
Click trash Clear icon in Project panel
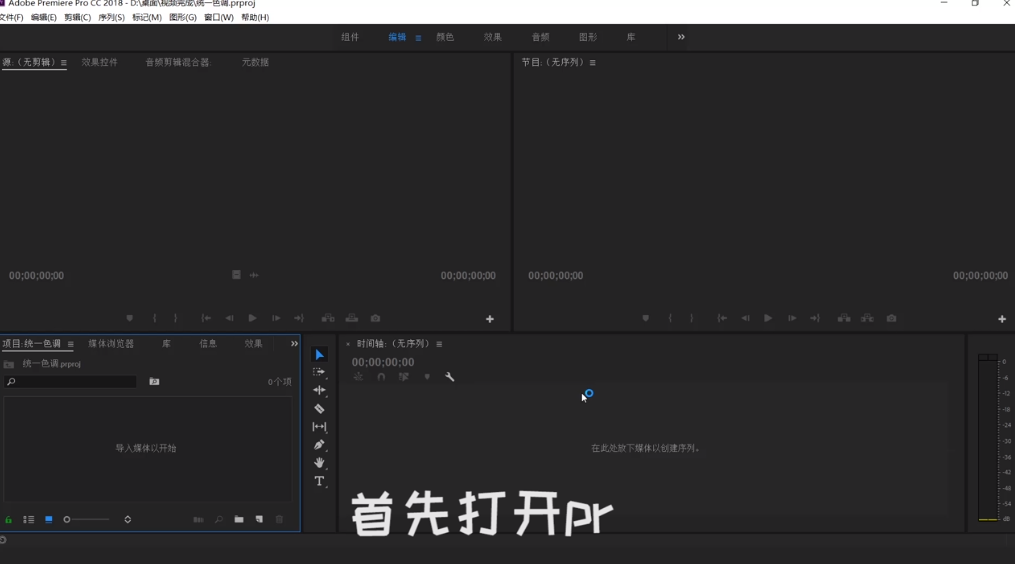tap(280, 519)
